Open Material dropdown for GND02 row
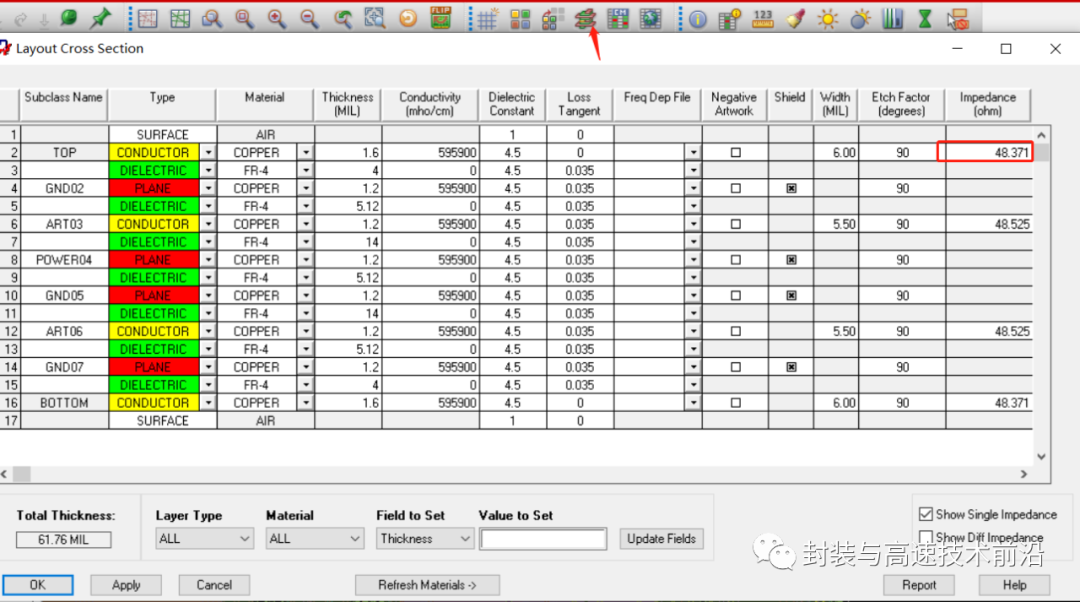 [x=306, y=188]
